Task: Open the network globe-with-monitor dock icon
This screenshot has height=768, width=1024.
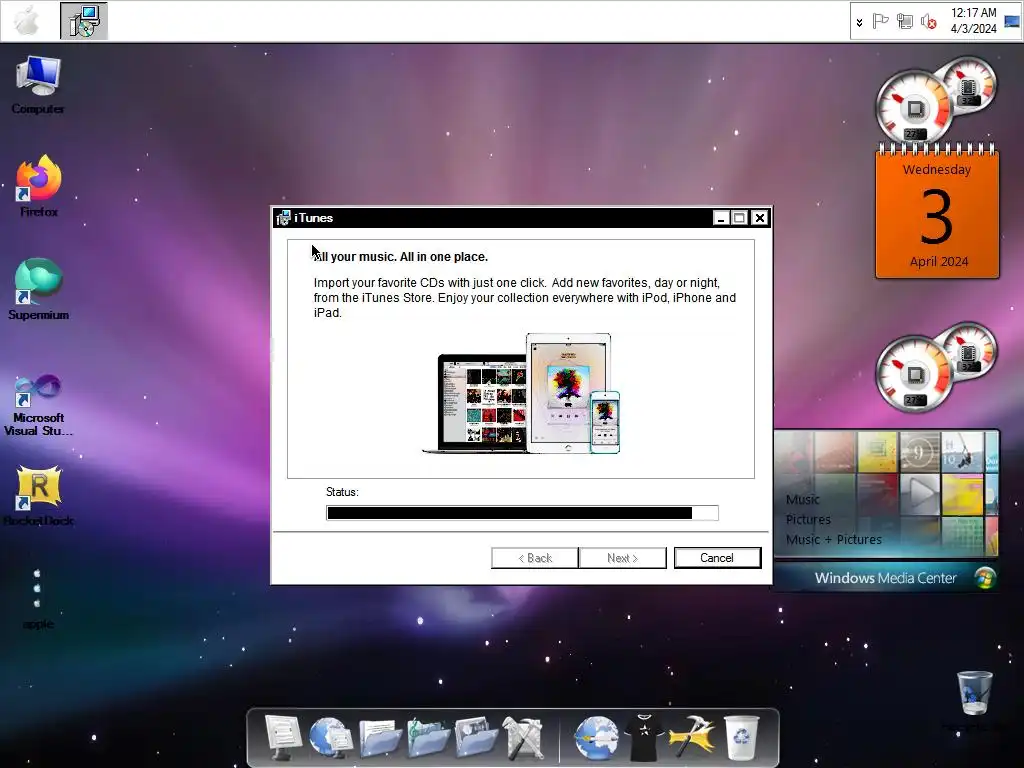Action: pos(331,737)
